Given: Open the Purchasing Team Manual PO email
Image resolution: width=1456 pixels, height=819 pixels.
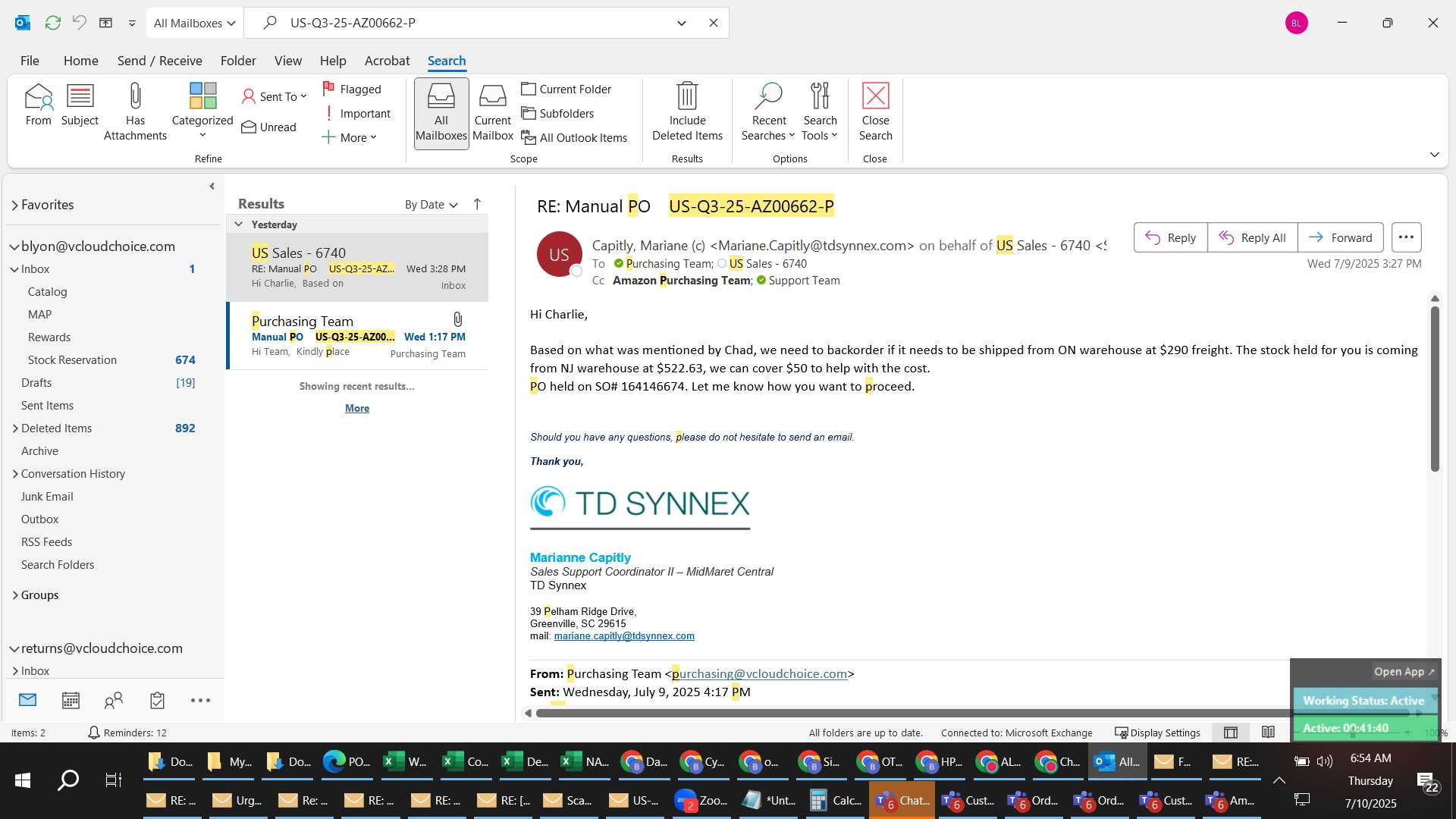Looking at the screenshot, I should (x=358, y=336).
